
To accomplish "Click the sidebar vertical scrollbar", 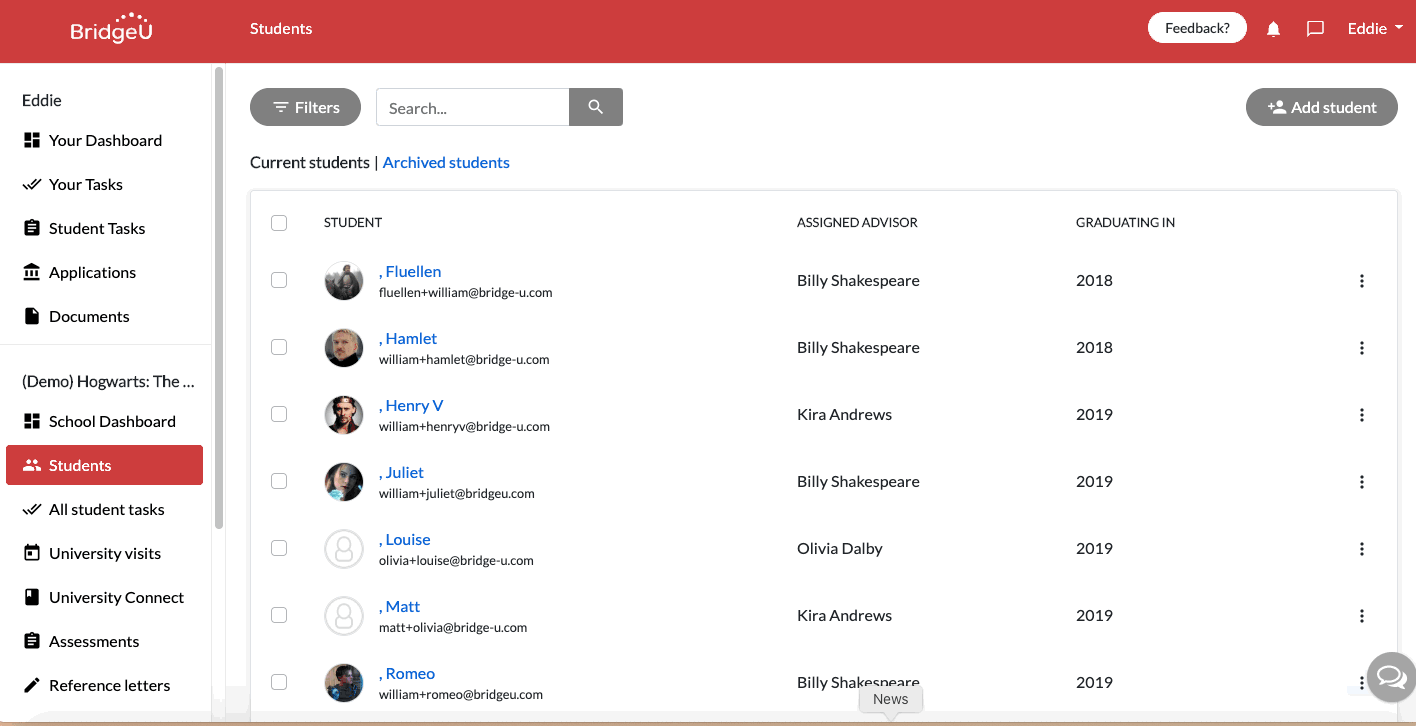I will coord(219,297).
